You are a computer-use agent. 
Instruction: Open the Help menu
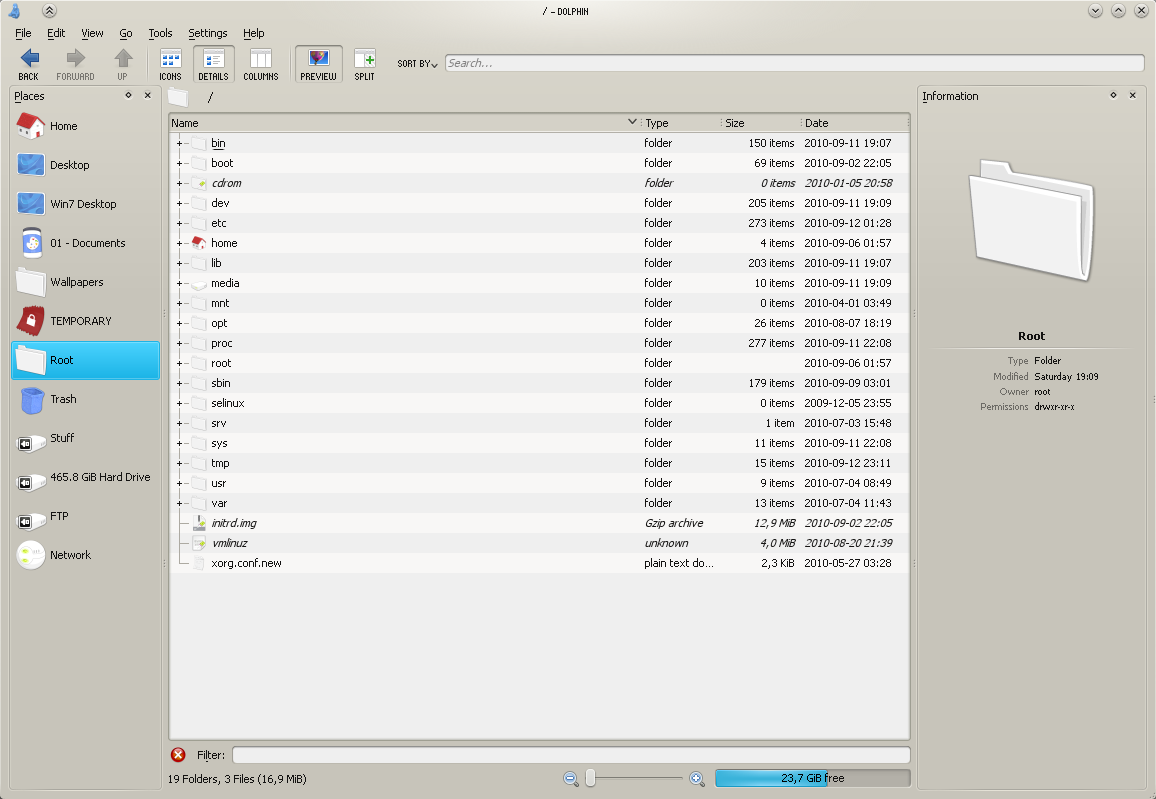pos(254,33)
